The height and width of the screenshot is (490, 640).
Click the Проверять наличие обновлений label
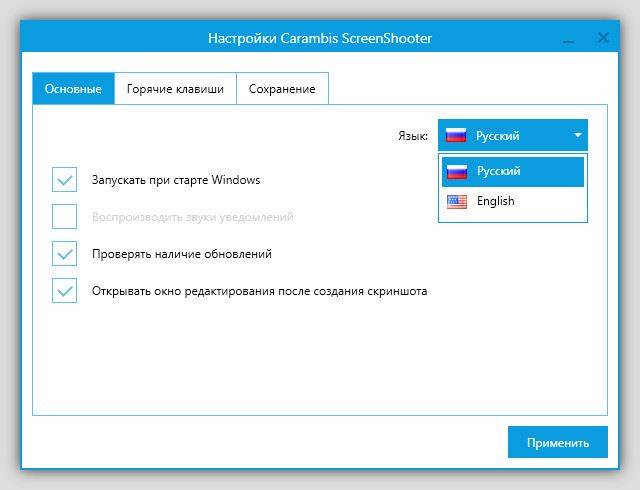[182, 254]
